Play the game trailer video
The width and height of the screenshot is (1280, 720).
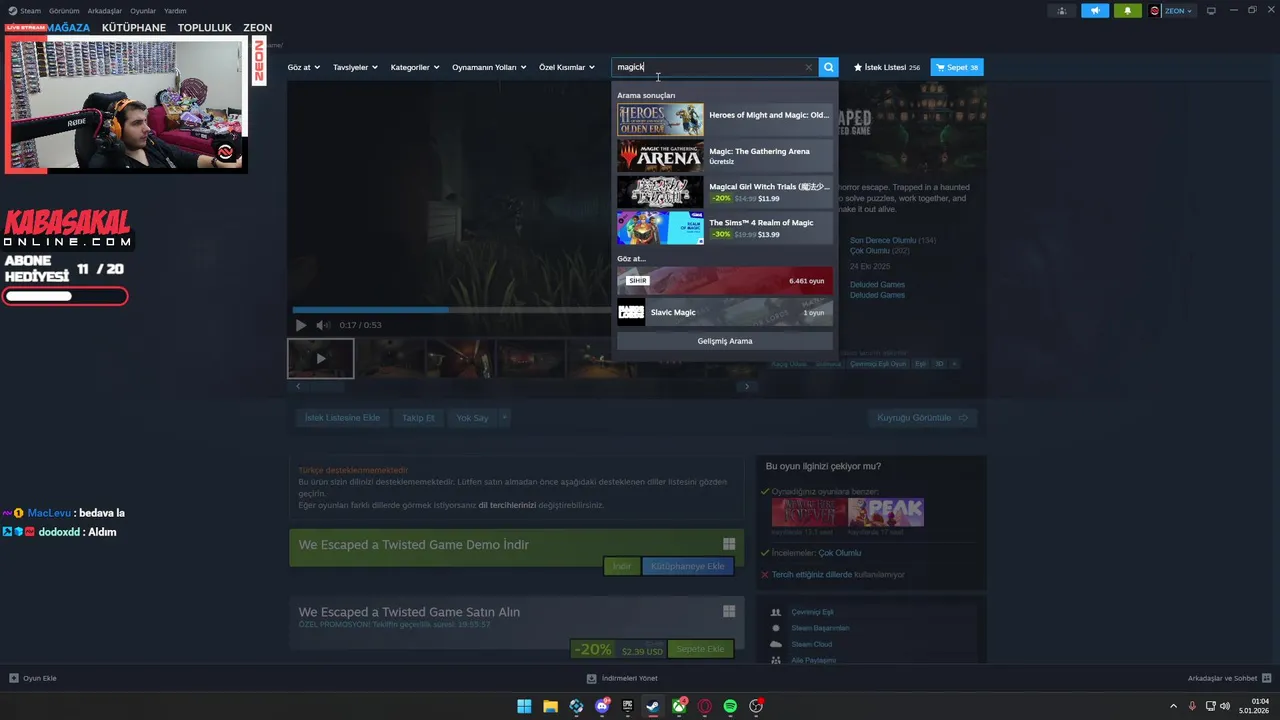300,325
